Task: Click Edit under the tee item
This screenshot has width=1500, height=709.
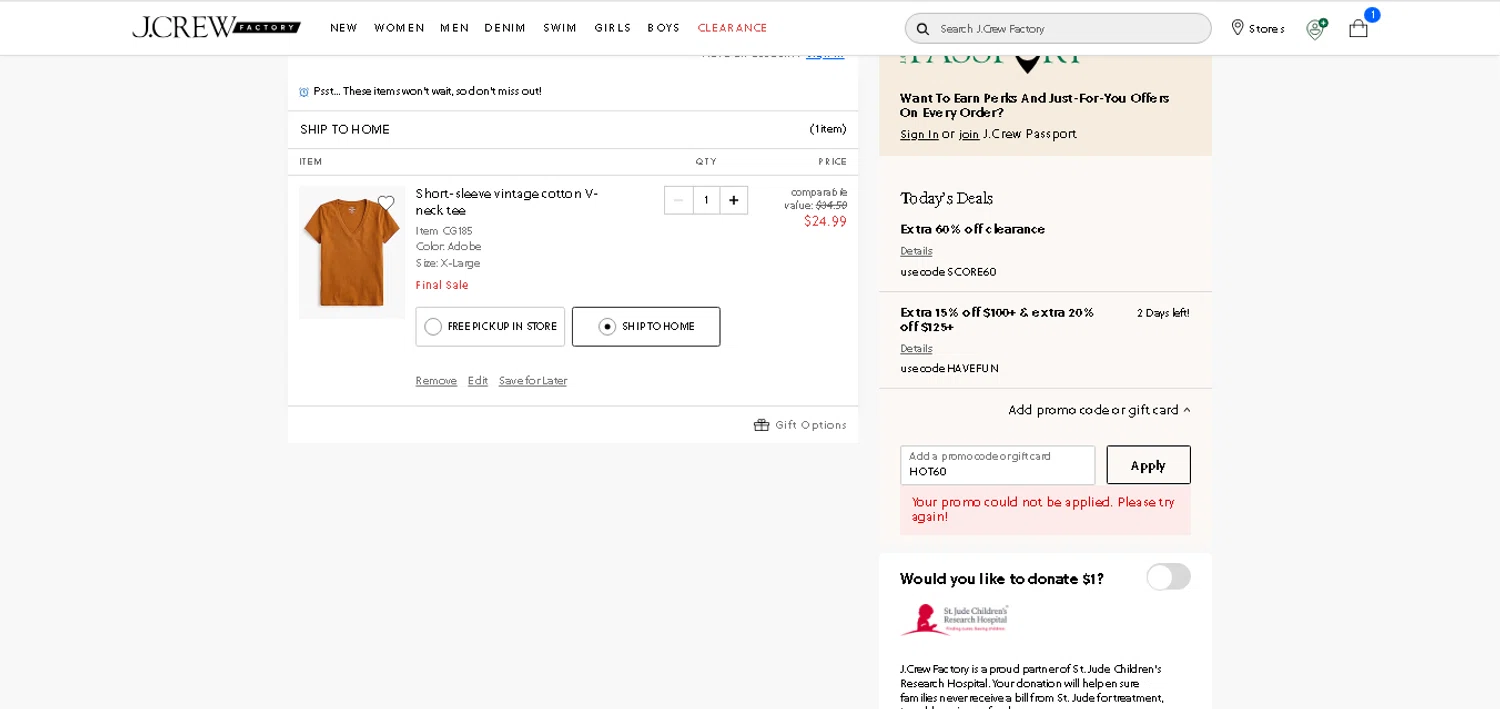Action: (478, 381)
